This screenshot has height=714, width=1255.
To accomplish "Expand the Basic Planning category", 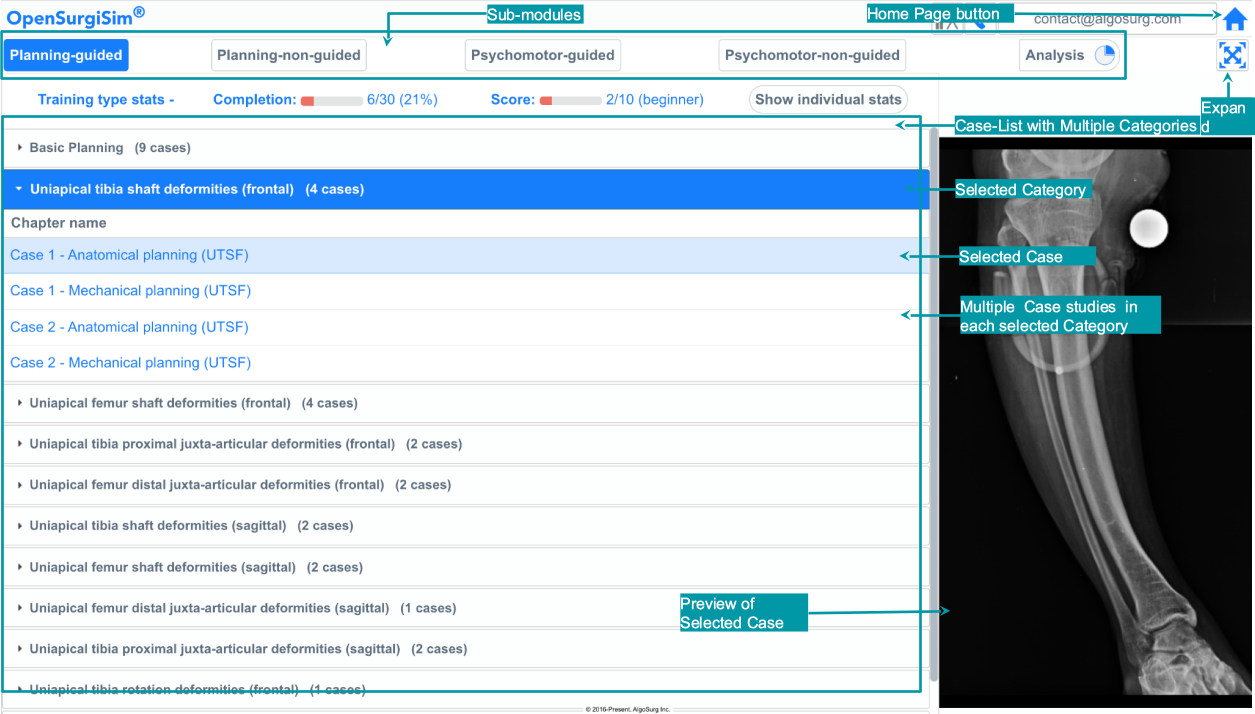I will click(110, 148).
